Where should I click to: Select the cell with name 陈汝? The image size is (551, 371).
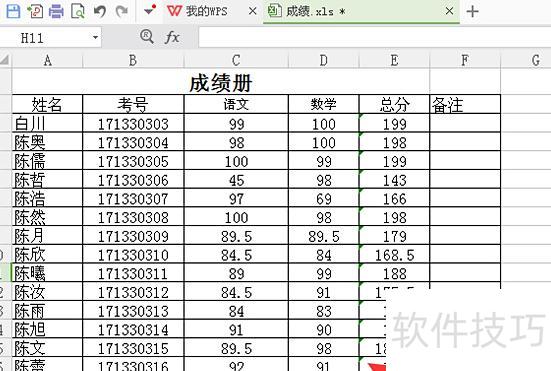point(47,292)
